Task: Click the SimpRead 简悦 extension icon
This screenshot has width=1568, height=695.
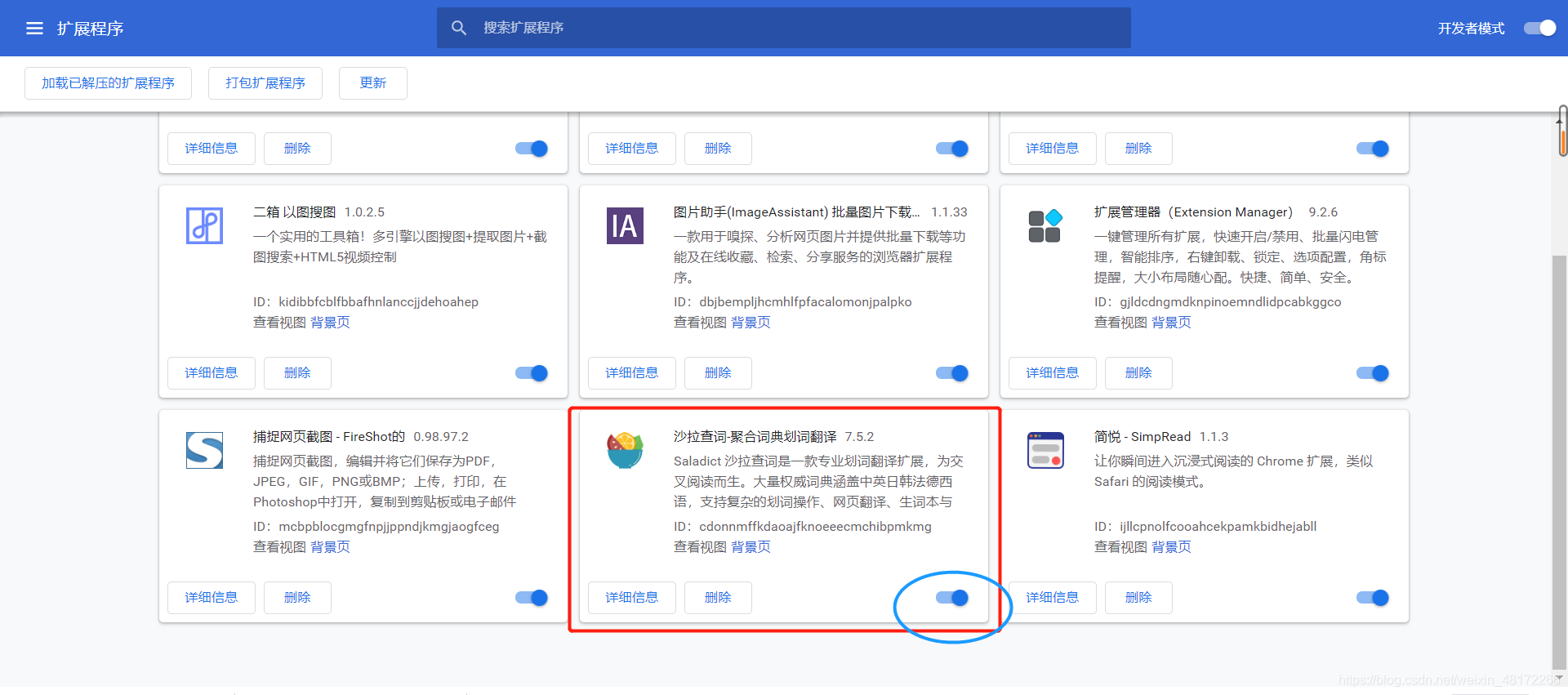Action: [1045, 450]
